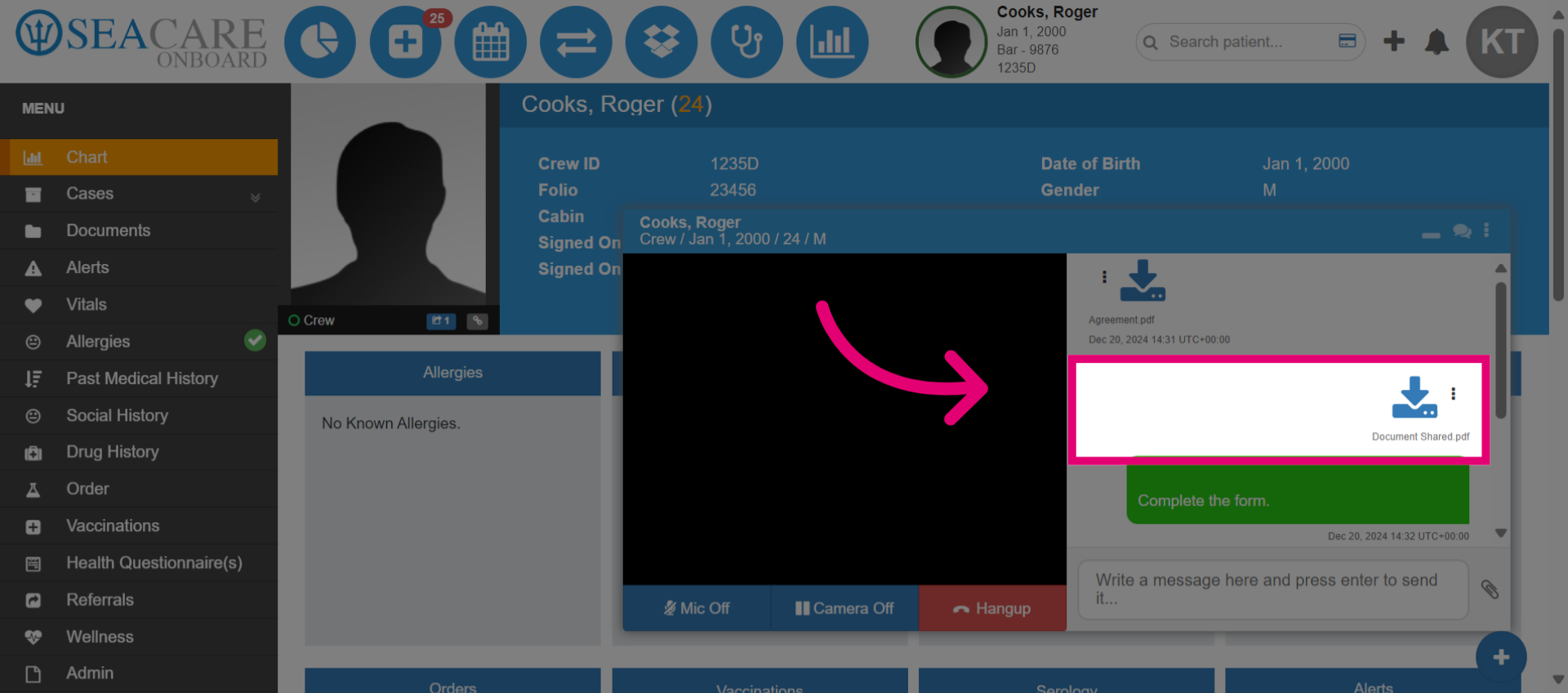The width and height of the screenshot is (1568, 693).
Task: Toggle Camera Off button
Action: click(844, 608)
